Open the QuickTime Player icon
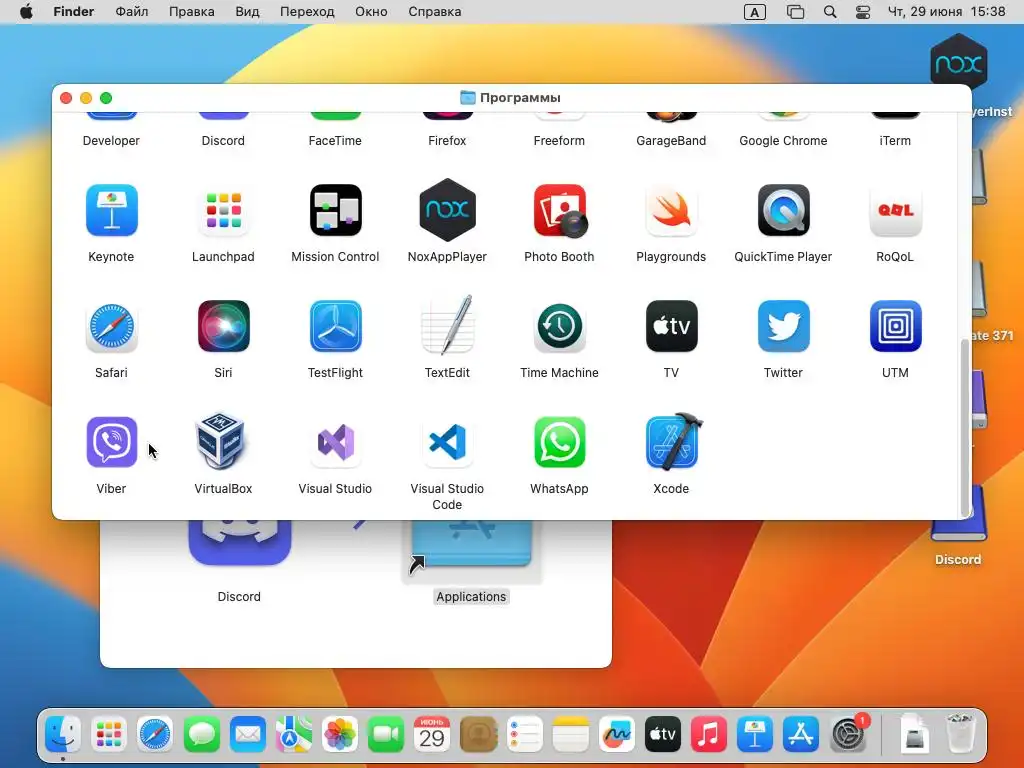Image resolution: width=1024 pixels, height=768 pixels. 784,210
